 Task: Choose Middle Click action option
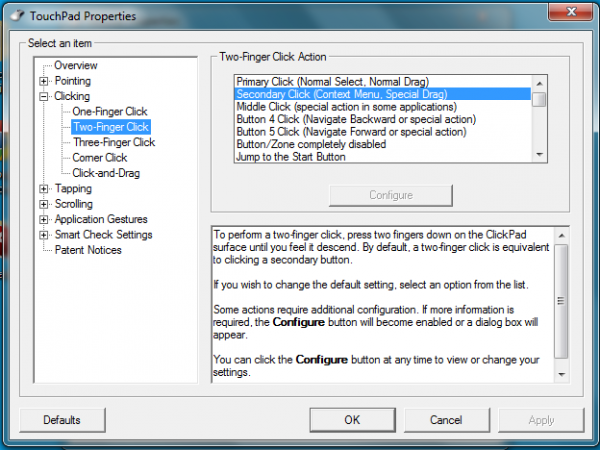pos(383,107)
